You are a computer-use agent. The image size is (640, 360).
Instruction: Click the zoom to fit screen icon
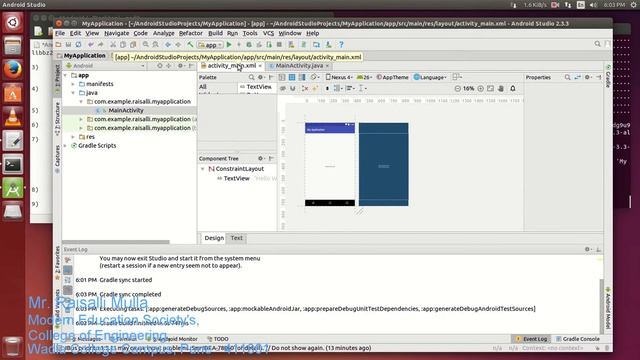point(490,89)
